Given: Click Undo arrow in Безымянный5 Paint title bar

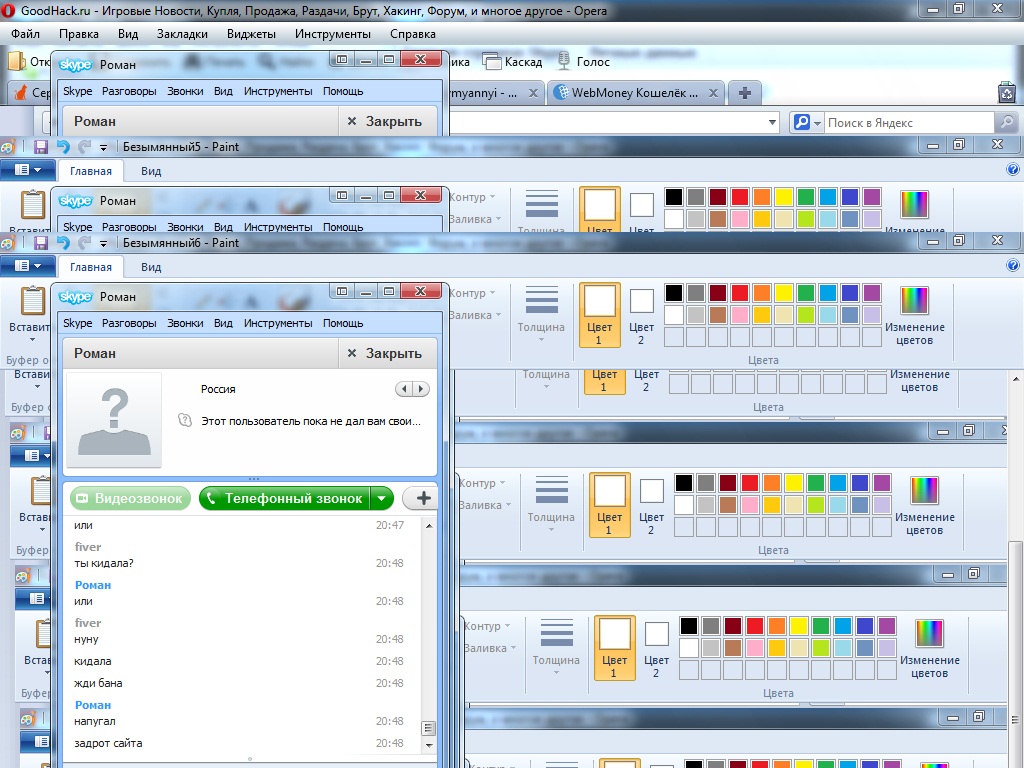Looking at the screenshot, I should (63, 147).
